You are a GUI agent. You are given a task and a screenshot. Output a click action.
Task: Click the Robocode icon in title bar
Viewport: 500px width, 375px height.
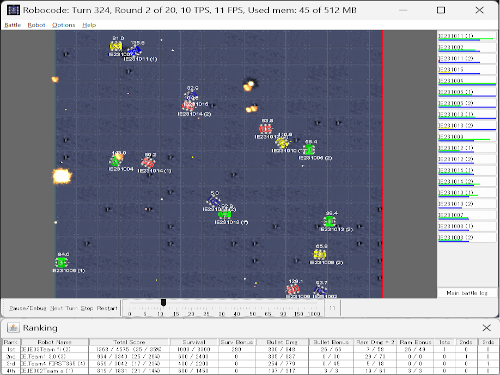pyautogui.click(x=13, y=10)
